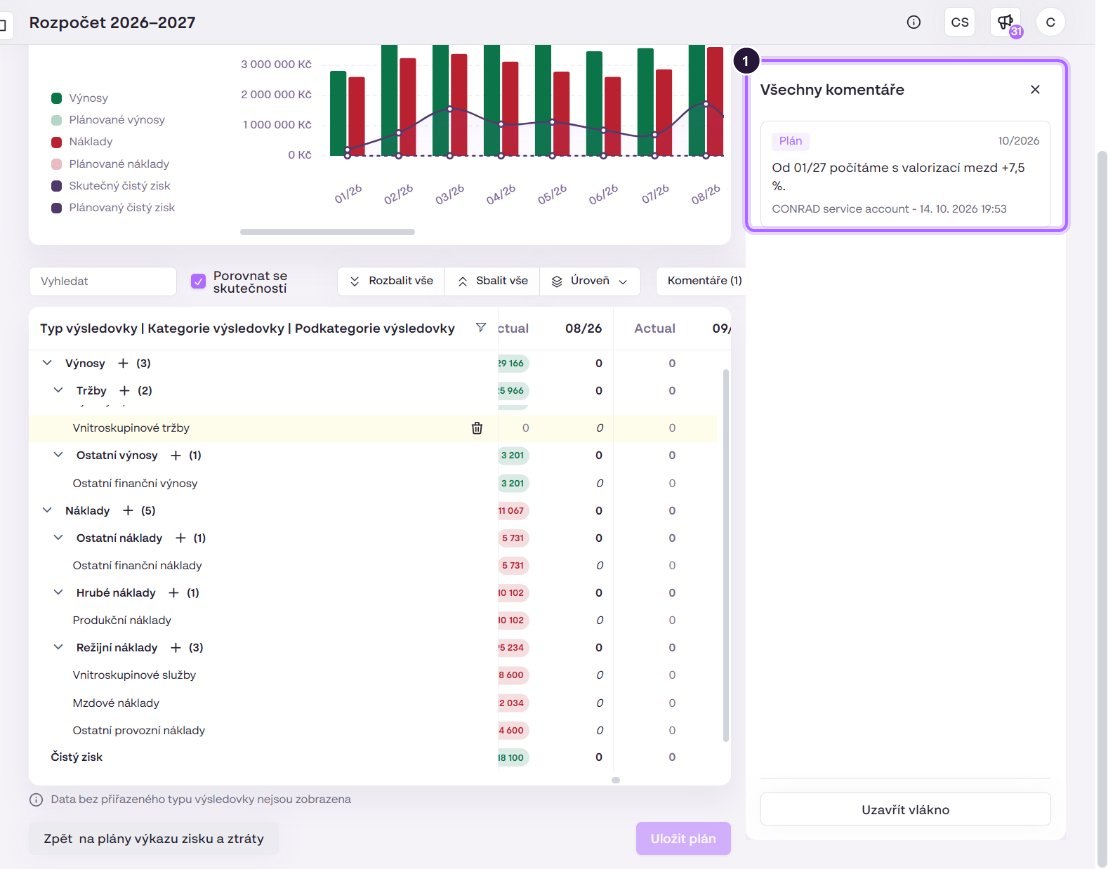1108x869 pixels.
Task: Open the Úroveň dropdown
Action: coord(590,281)
